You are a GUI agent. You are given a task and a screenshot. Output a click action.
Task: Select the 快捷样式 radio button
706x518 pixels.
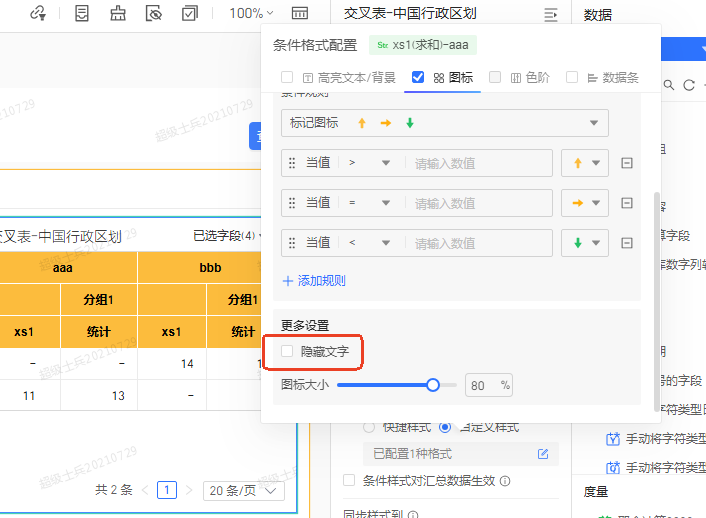coord(368,427)
